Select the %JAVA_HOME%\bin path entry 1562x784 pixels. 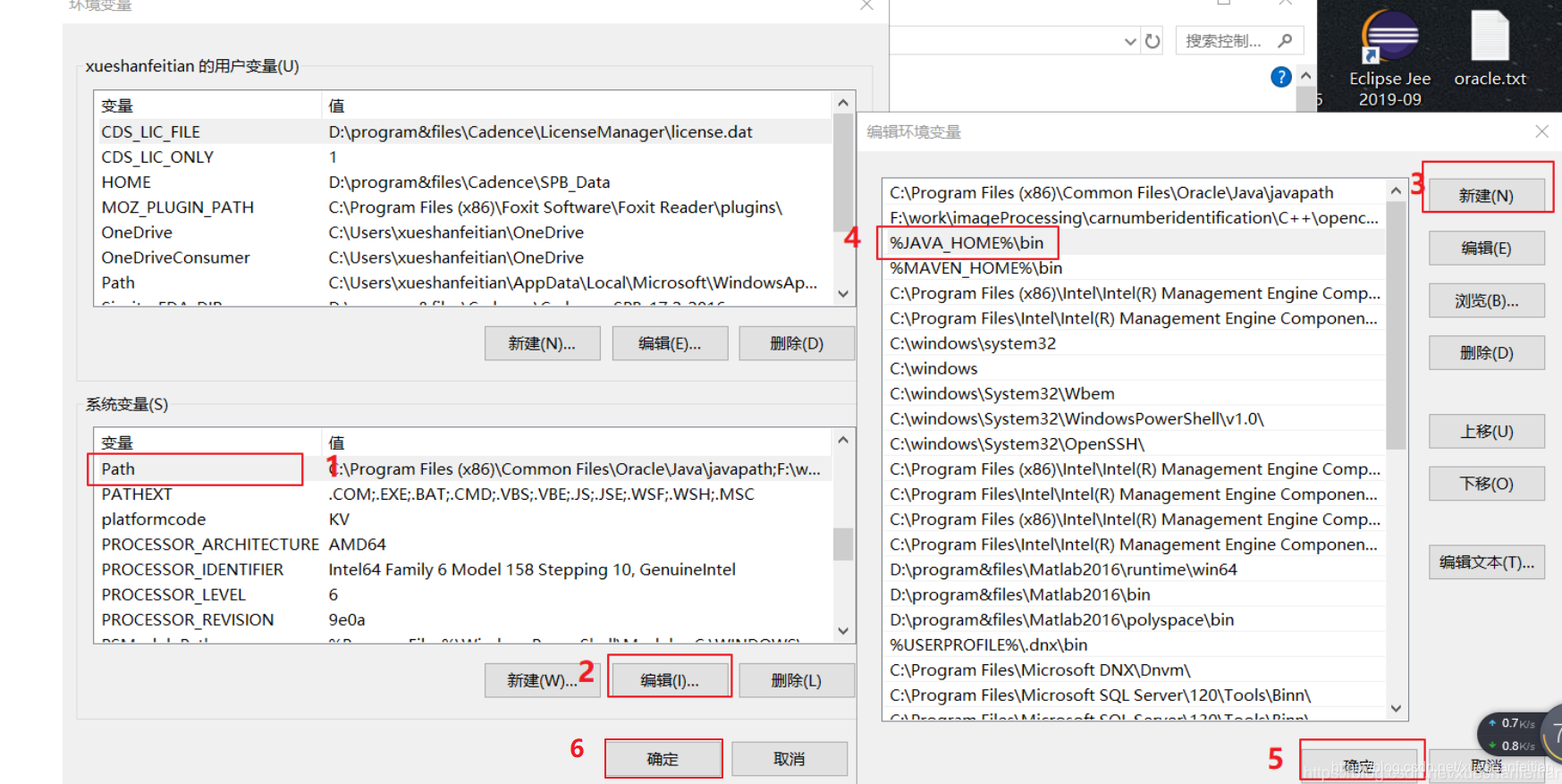(1134, 243)
